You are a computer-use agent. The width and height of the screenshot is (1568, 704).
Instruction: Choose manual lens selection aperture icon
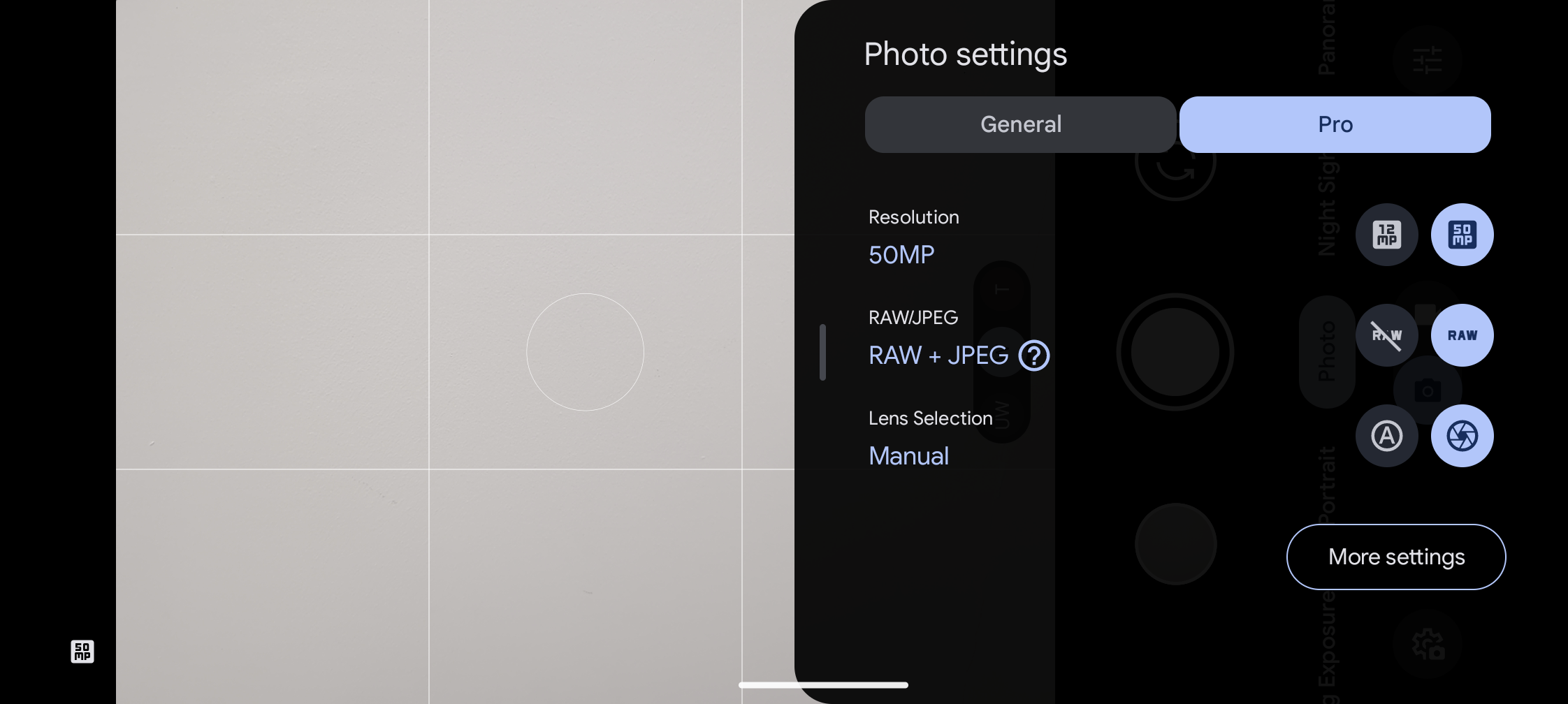tap(1462, 436)
